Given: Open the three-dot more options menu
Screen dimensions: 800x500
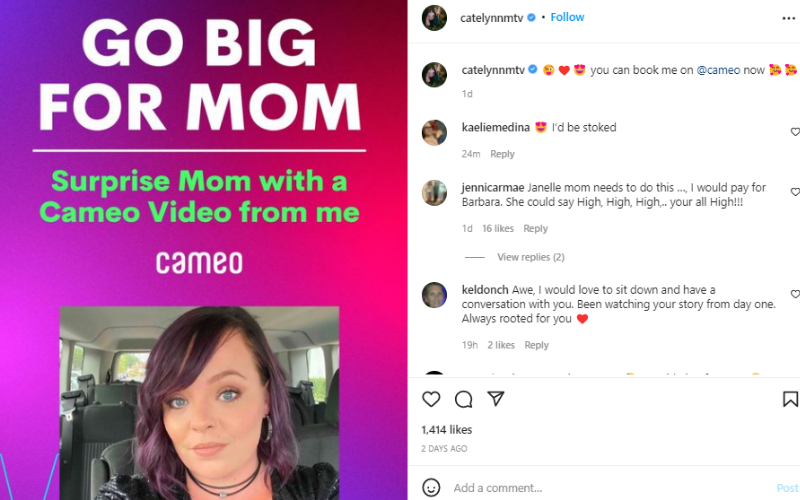Looking at the screenshot, I should [x=788, y=18].
